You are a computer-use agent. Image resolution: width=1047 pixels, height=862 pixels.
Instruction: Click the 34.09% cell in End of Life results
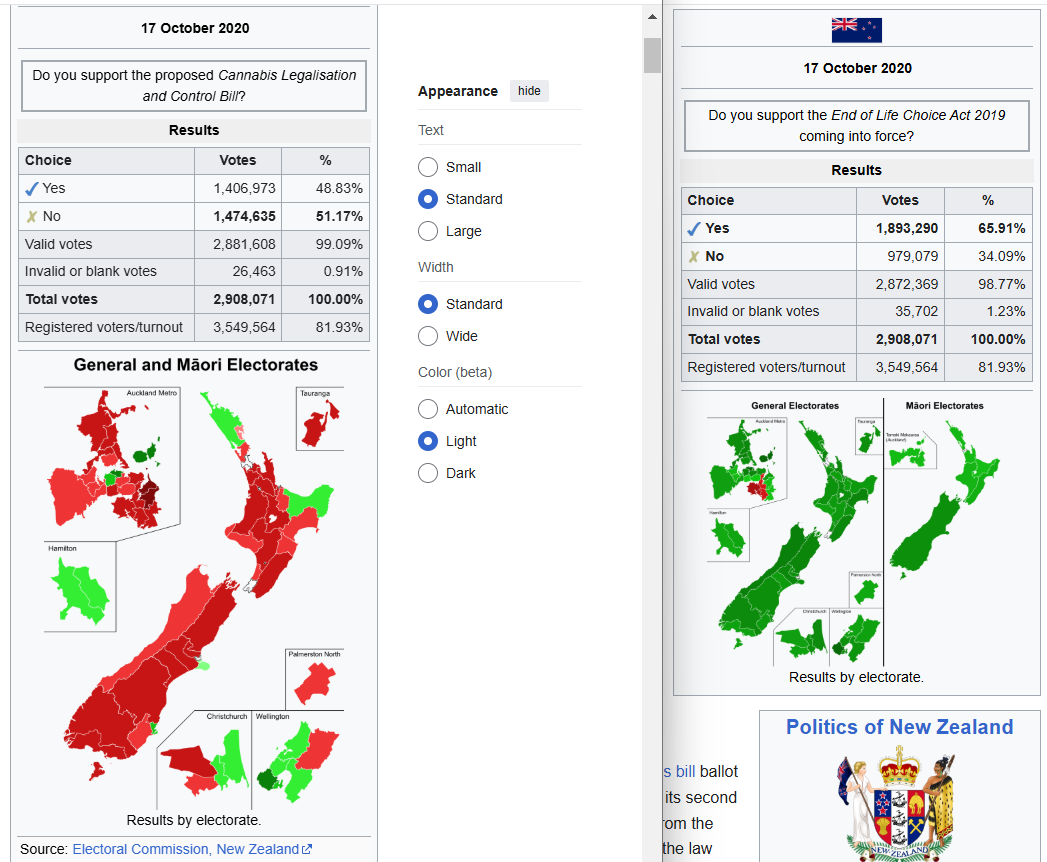tap(988, 256)
